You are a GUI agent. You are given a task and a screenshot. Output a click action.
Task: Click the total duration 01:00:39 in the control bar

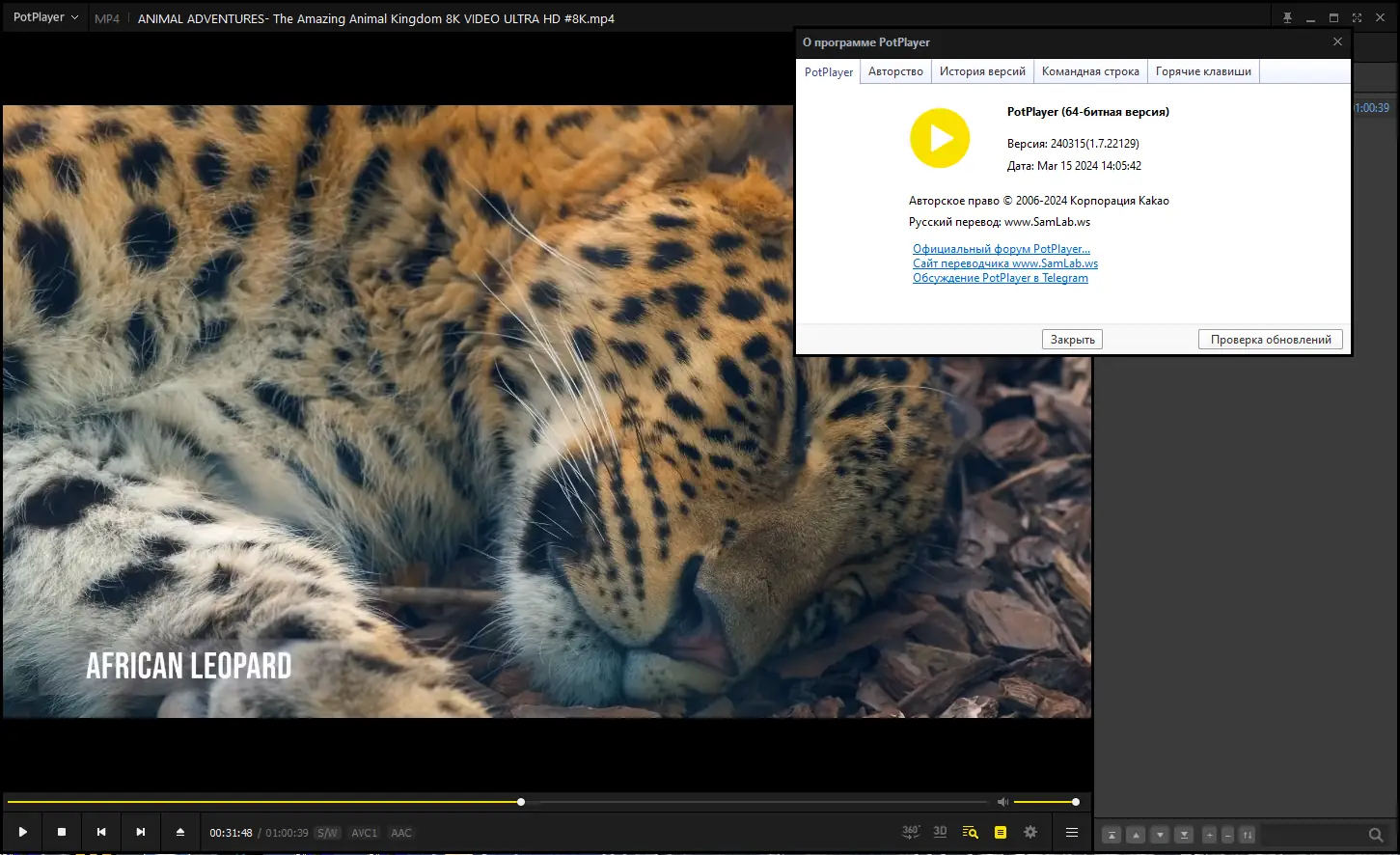coord(287,833)
